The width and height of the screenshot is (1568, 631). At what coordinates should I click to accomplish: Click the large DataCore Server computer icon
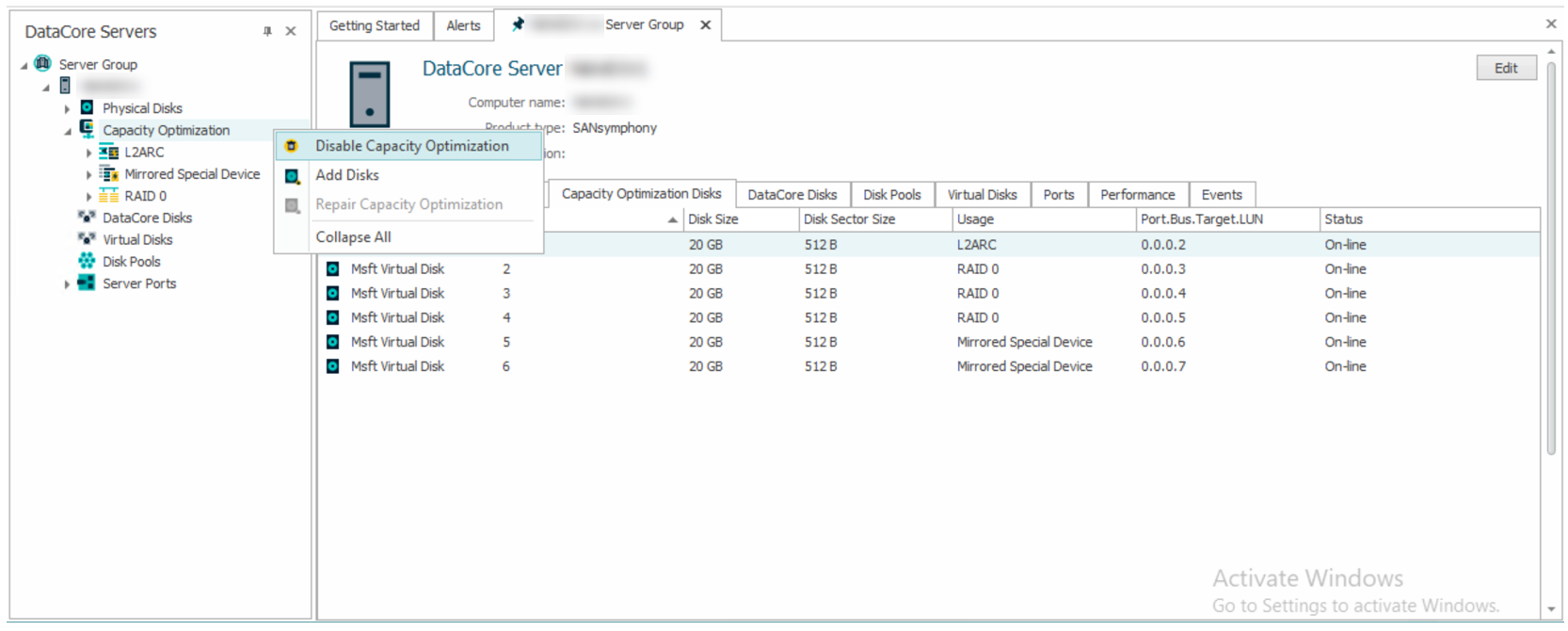(370, 94)
